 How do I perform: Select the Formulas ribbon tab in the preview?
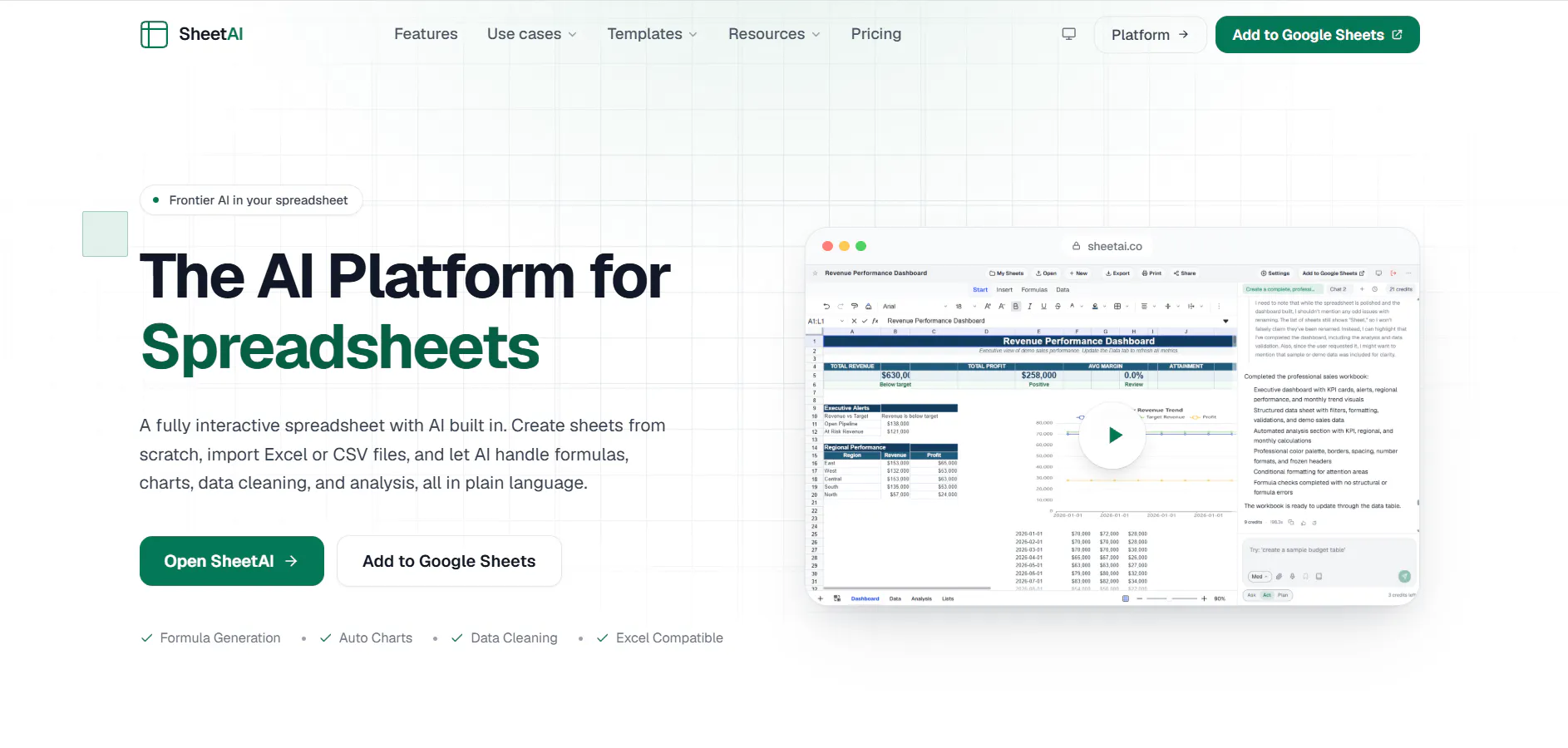(1034, 289)
